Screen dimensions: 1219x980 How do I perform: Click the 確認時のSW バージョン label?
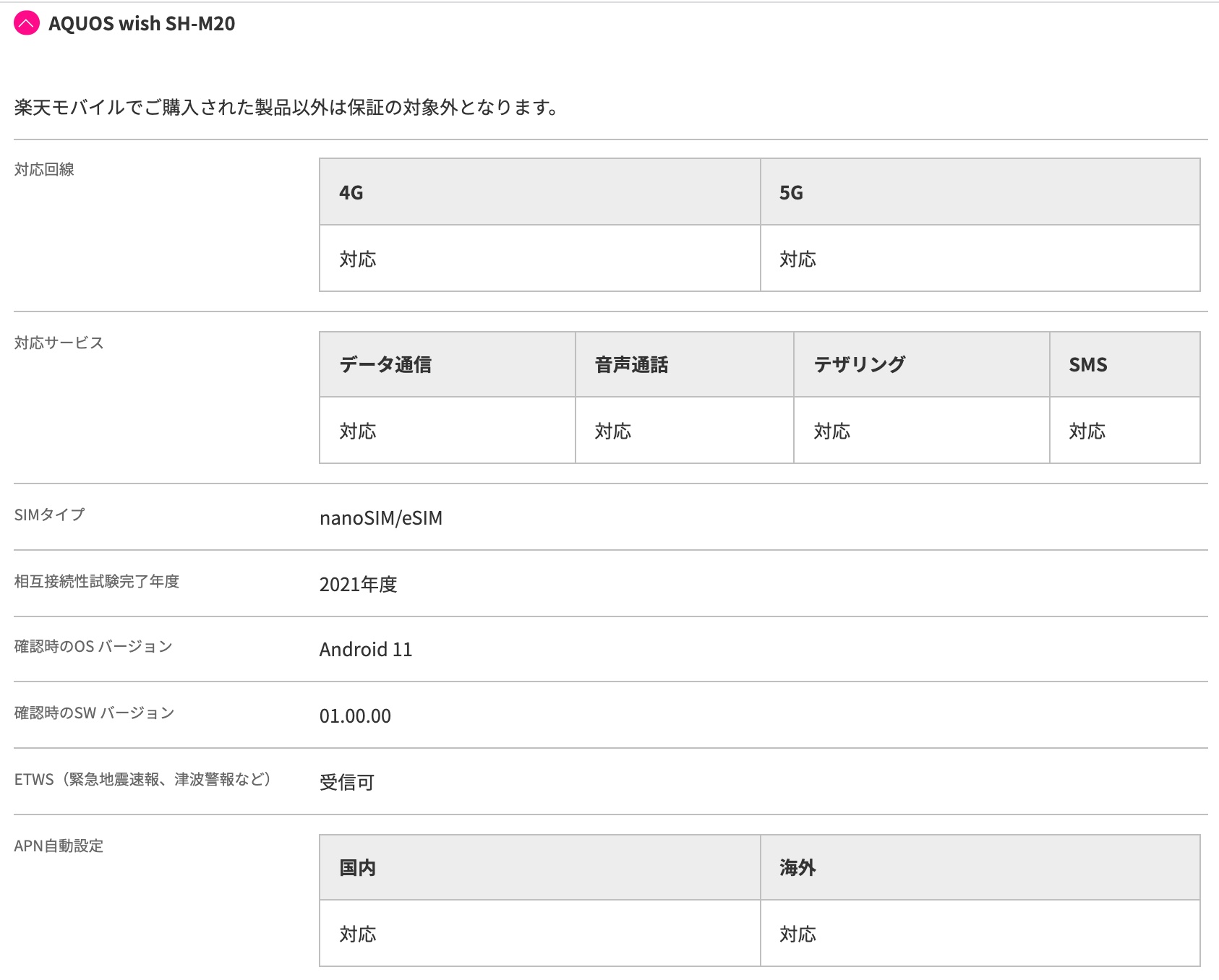point(95,713)
